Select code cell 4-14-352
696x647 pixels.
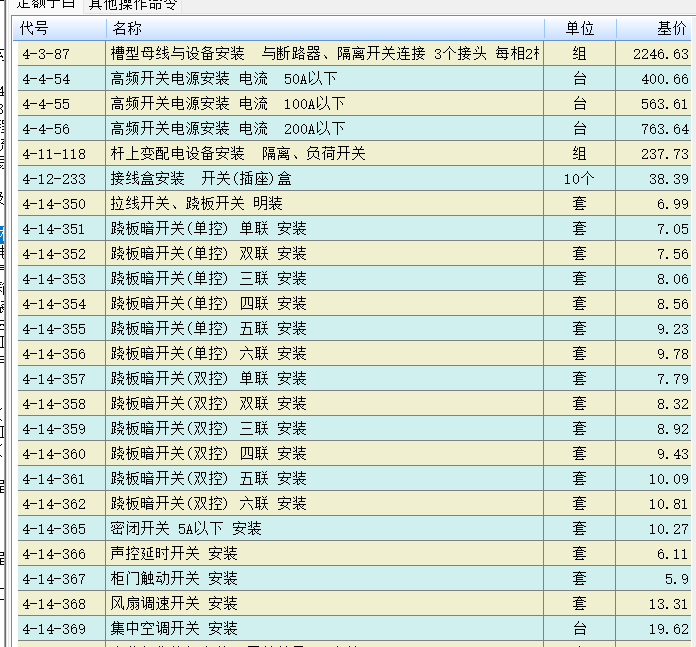(62, 254)
